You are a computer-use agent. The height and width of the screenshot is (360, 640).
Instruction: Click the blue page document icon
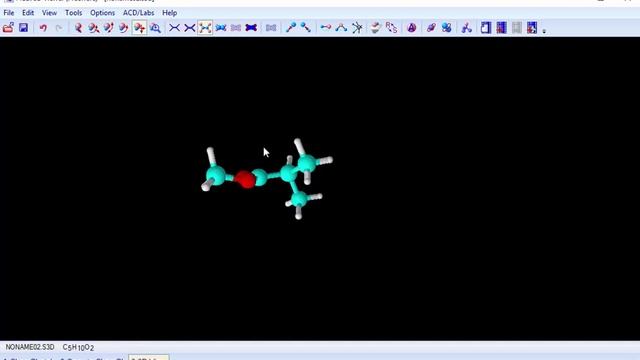(x=485, y=28)
